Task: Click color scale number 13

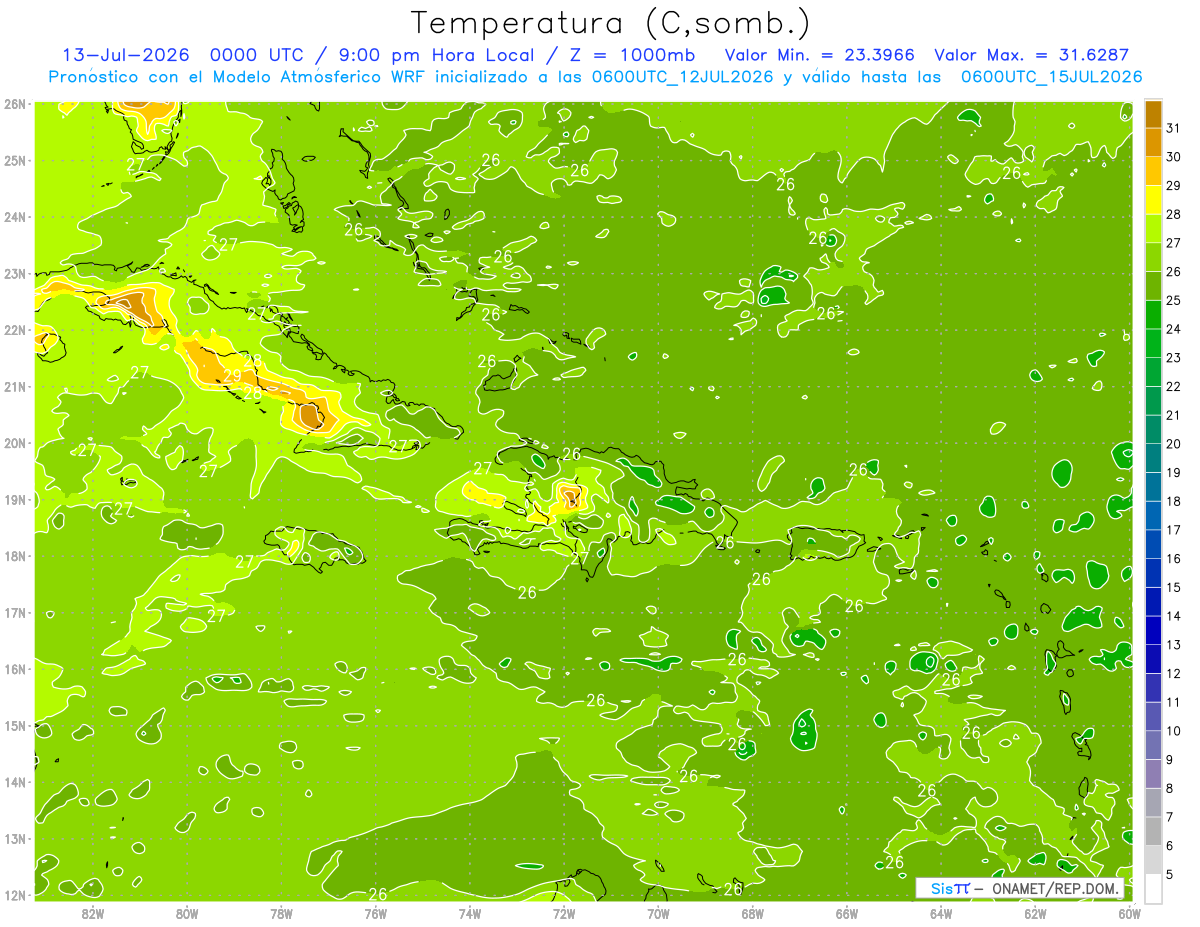Action: 1173,644
